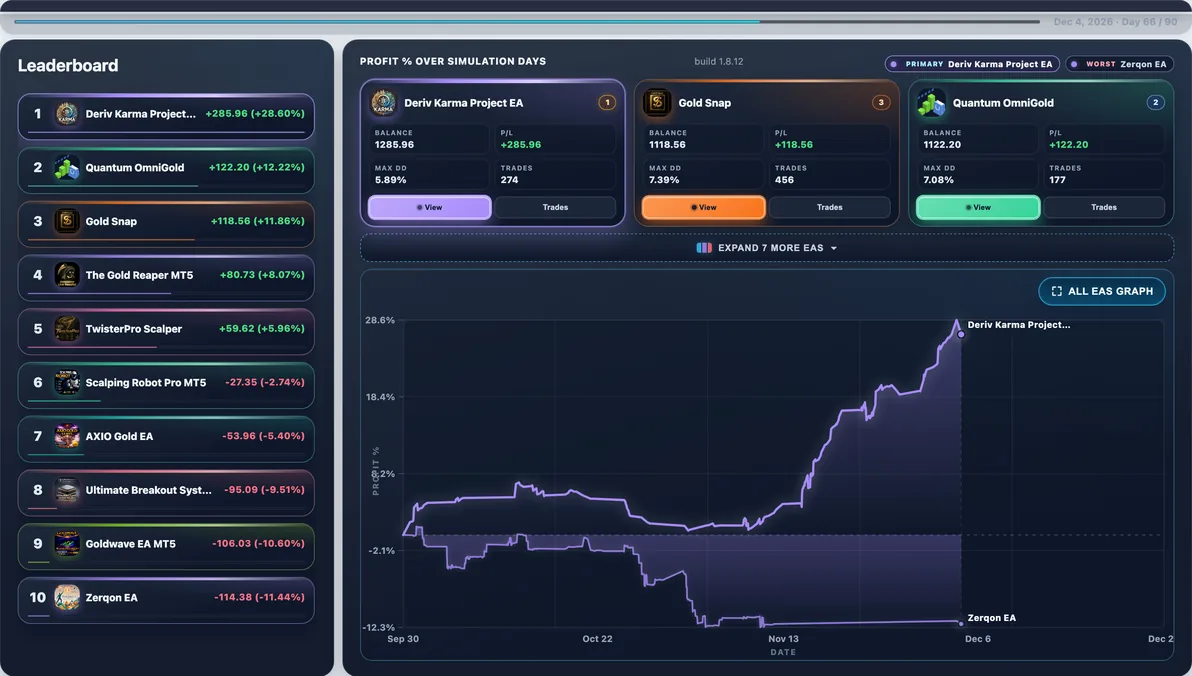Image resolution: width=1192 pixels, height=676 pixels.
Task: Click Zerqon EA endpoint marker on chart
Action: (x=961, y=623)
